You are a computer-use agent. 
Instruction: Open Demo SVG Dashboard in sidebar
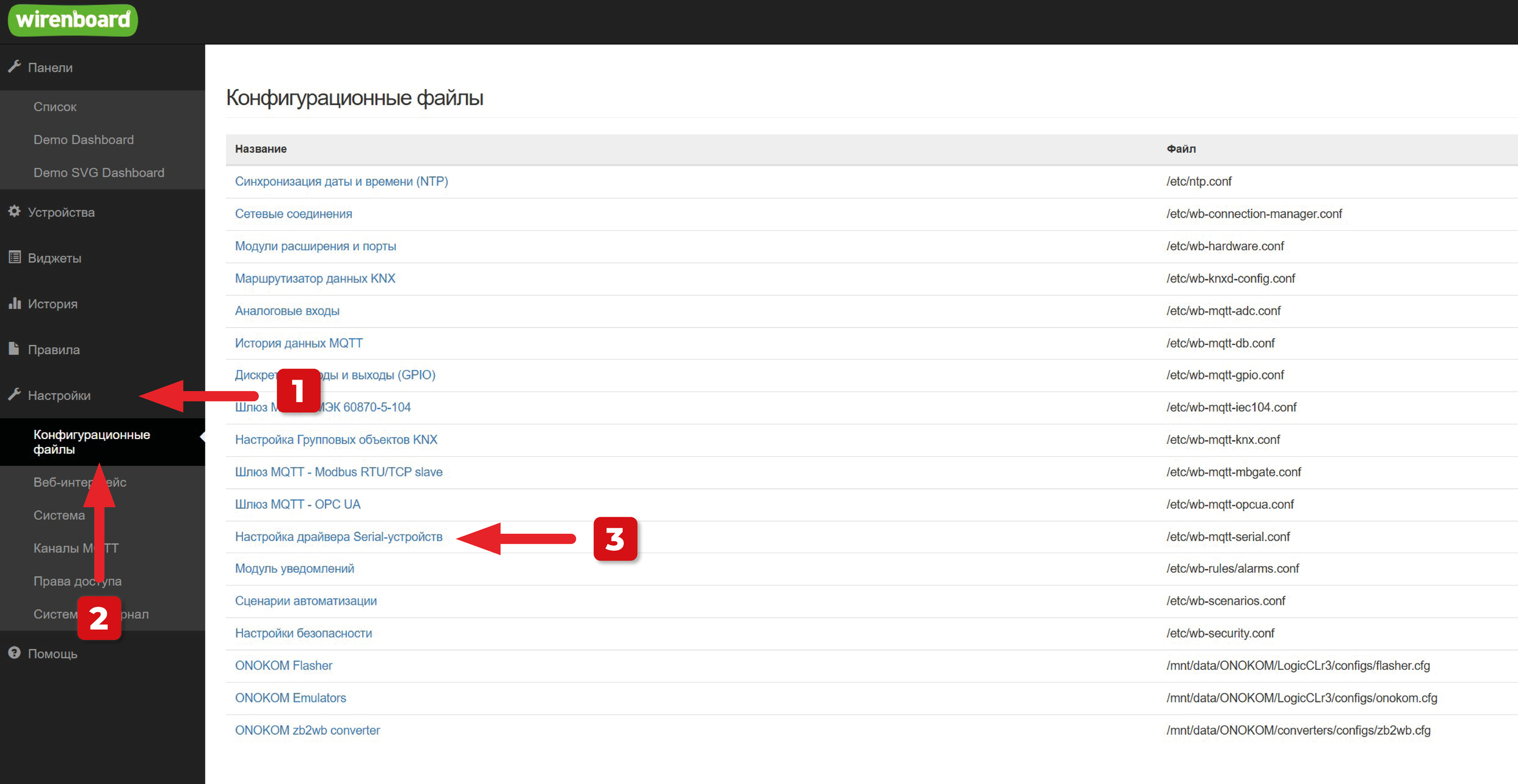click(x=98, y=172)
